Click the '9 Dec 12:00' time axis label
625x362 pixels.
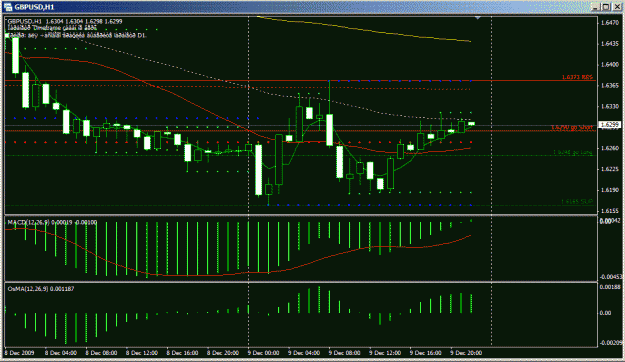click(x=385, y=353)
